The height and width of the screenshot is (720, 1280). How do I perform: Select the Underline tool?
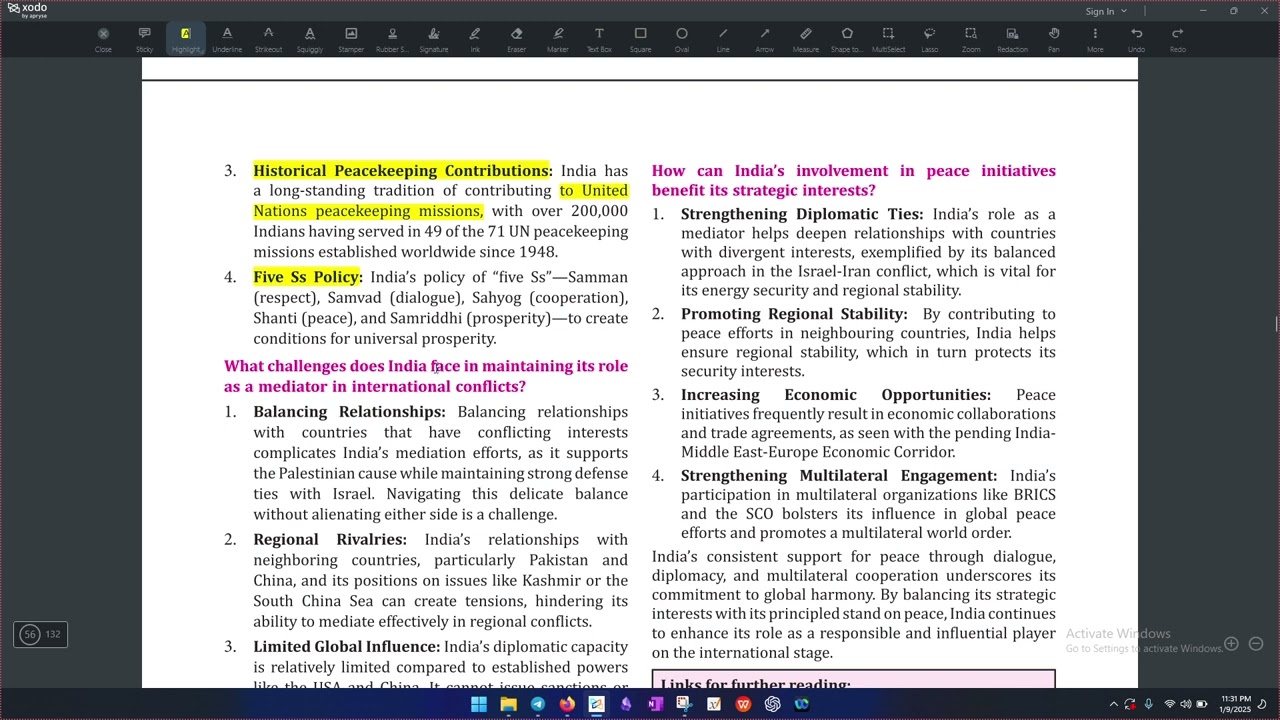227,39
